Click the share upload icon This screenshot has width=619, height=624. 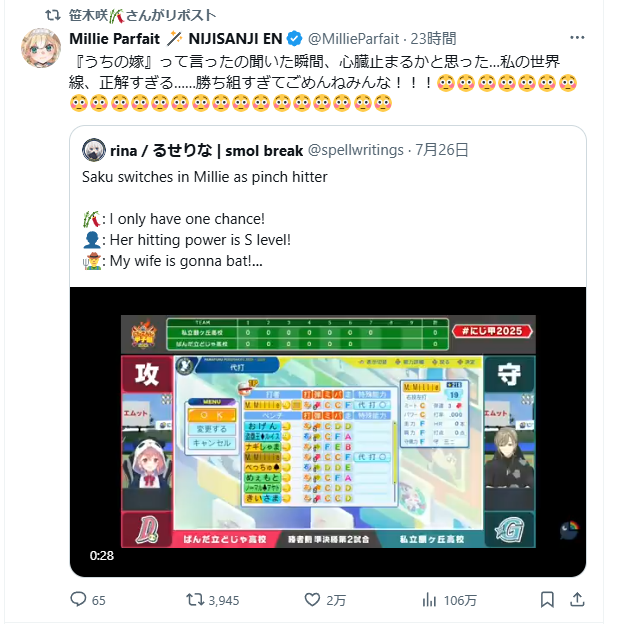pyautogui.click(x=577, y=599)
